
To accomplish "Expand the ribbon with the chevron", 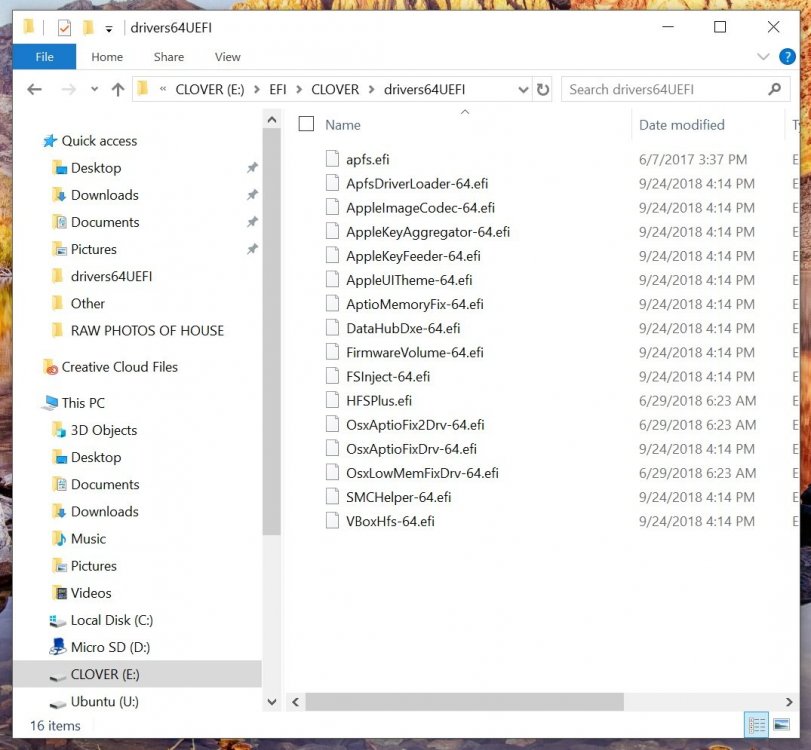I will point(763,56).
